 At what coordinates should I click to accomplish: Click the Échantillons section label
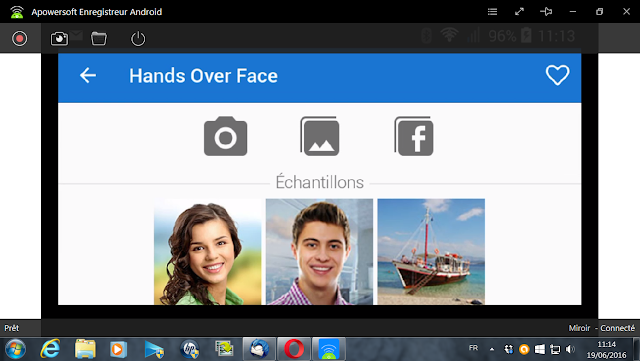(x=320, y=182)
